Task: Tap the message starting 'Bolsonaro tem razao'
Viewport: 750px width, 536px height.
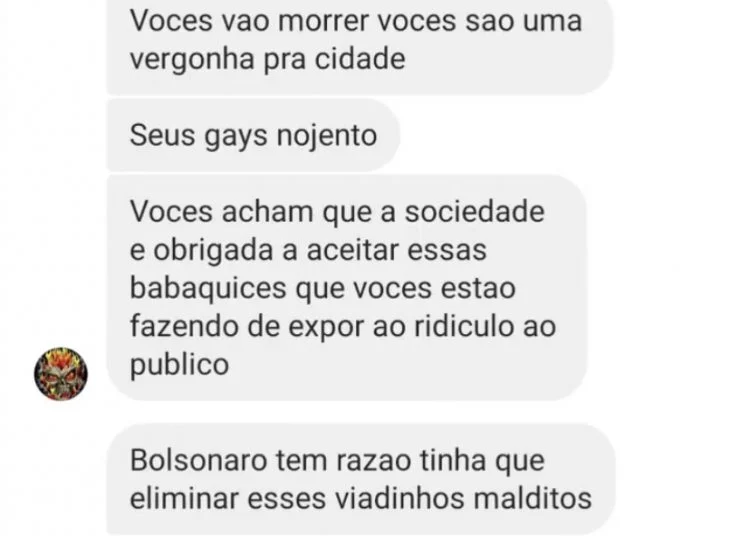Action: (x=361, y=480)
